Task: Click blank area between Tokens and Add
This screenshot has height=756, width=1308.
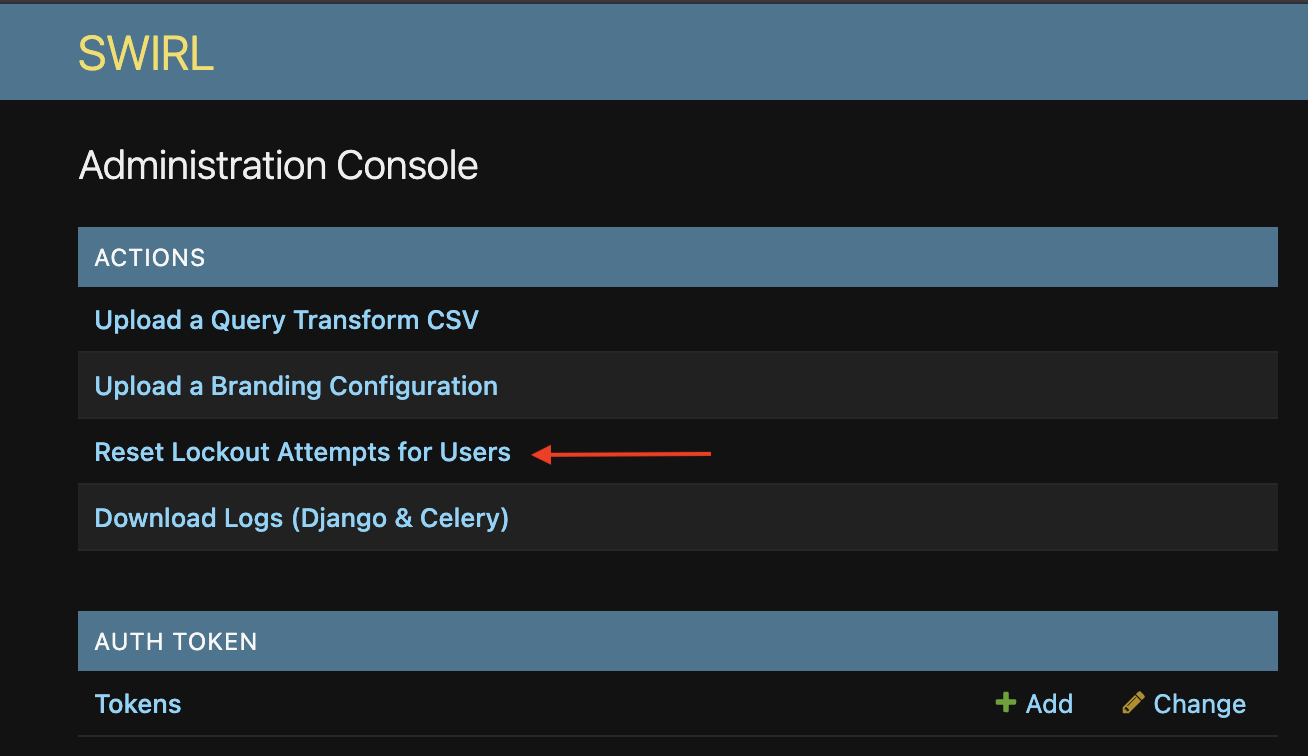Action: 588,704
